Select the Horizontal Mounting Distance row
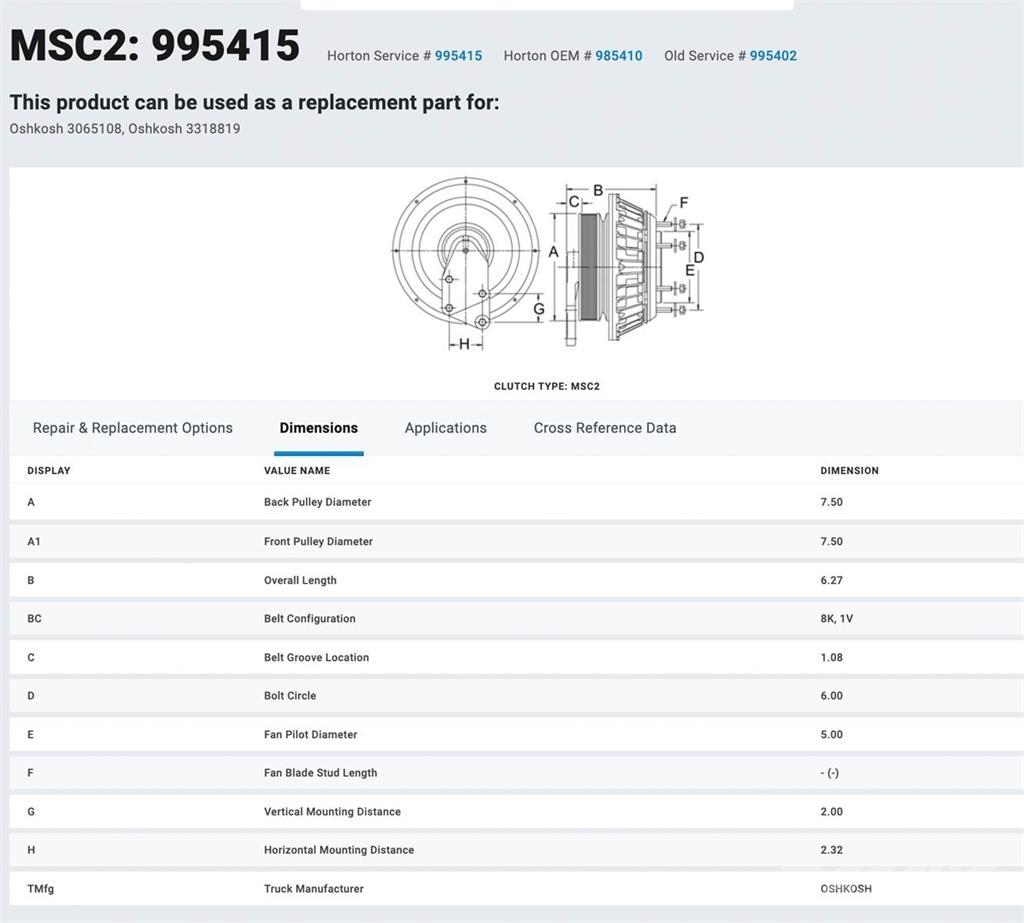Screen dimensions: 1024x923 [x=338, y=850]
